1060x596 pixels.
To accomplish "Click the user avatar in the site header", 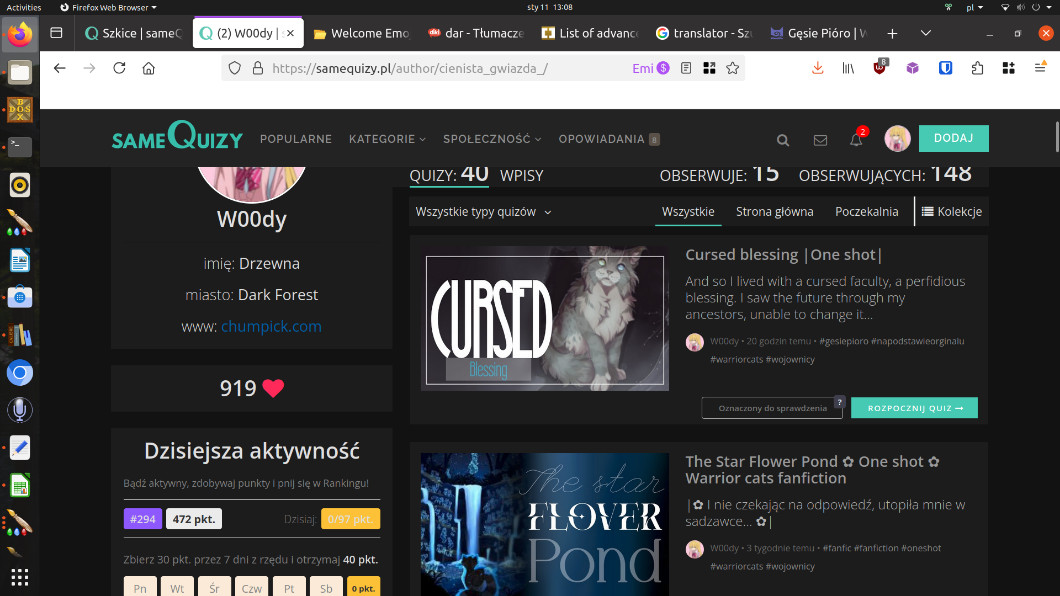I will click(x=897, y=139).
